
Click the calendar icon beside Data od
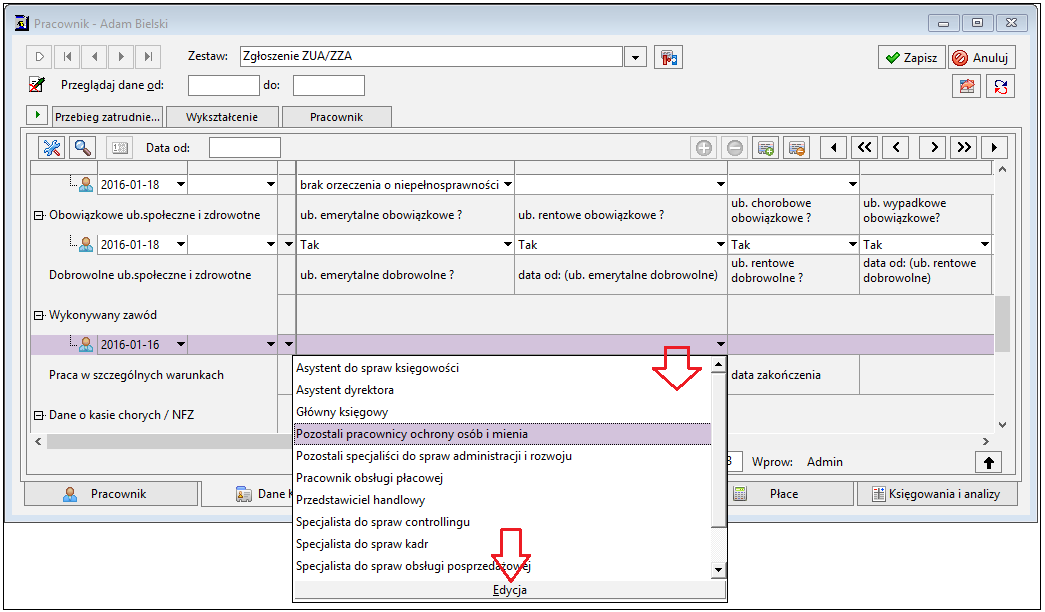(120, 147)
